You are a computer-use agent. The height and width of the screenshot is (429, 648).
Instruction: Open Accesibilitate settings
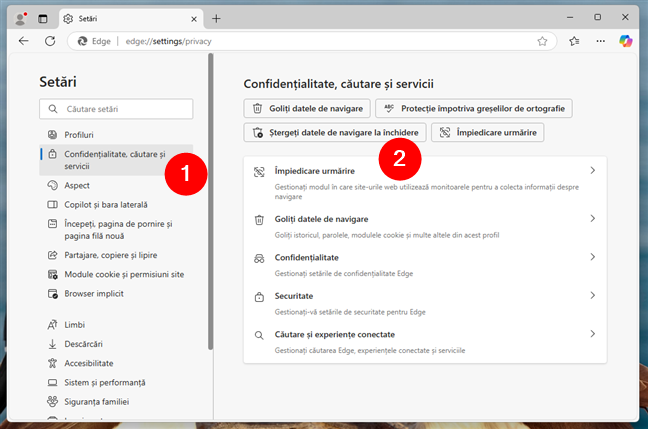tap(116, 363)
